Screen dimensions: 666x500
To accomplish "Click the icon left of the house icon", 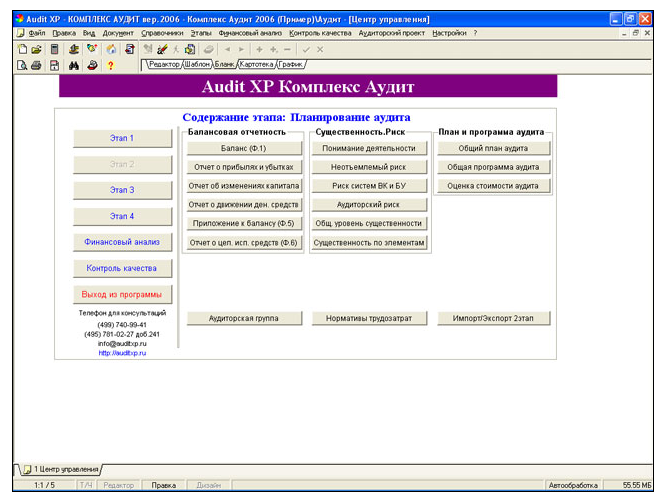I will 92,49.
